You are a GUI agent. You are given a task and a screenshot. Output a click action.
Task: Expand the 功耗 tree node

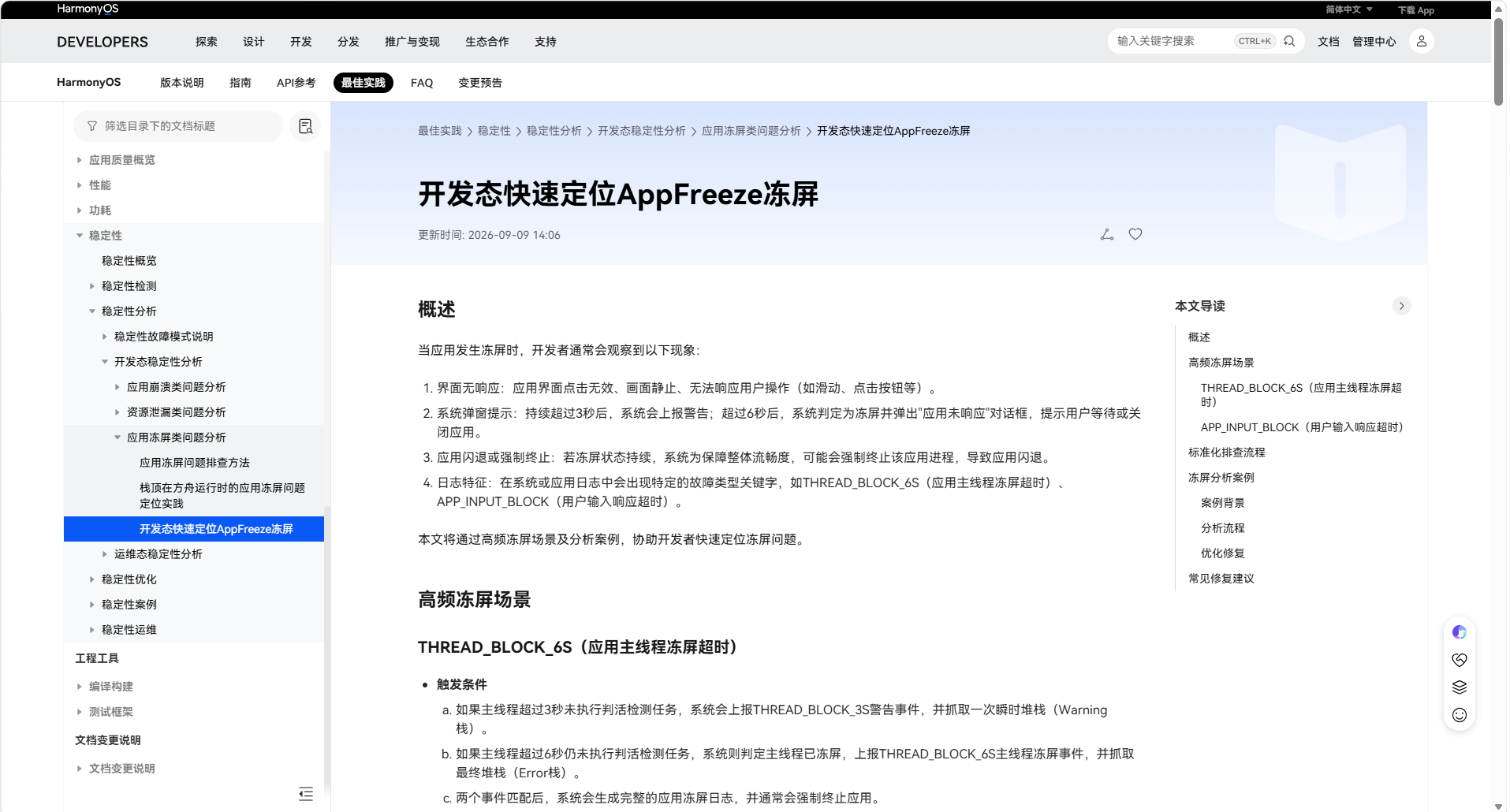(x=79, y=210)
